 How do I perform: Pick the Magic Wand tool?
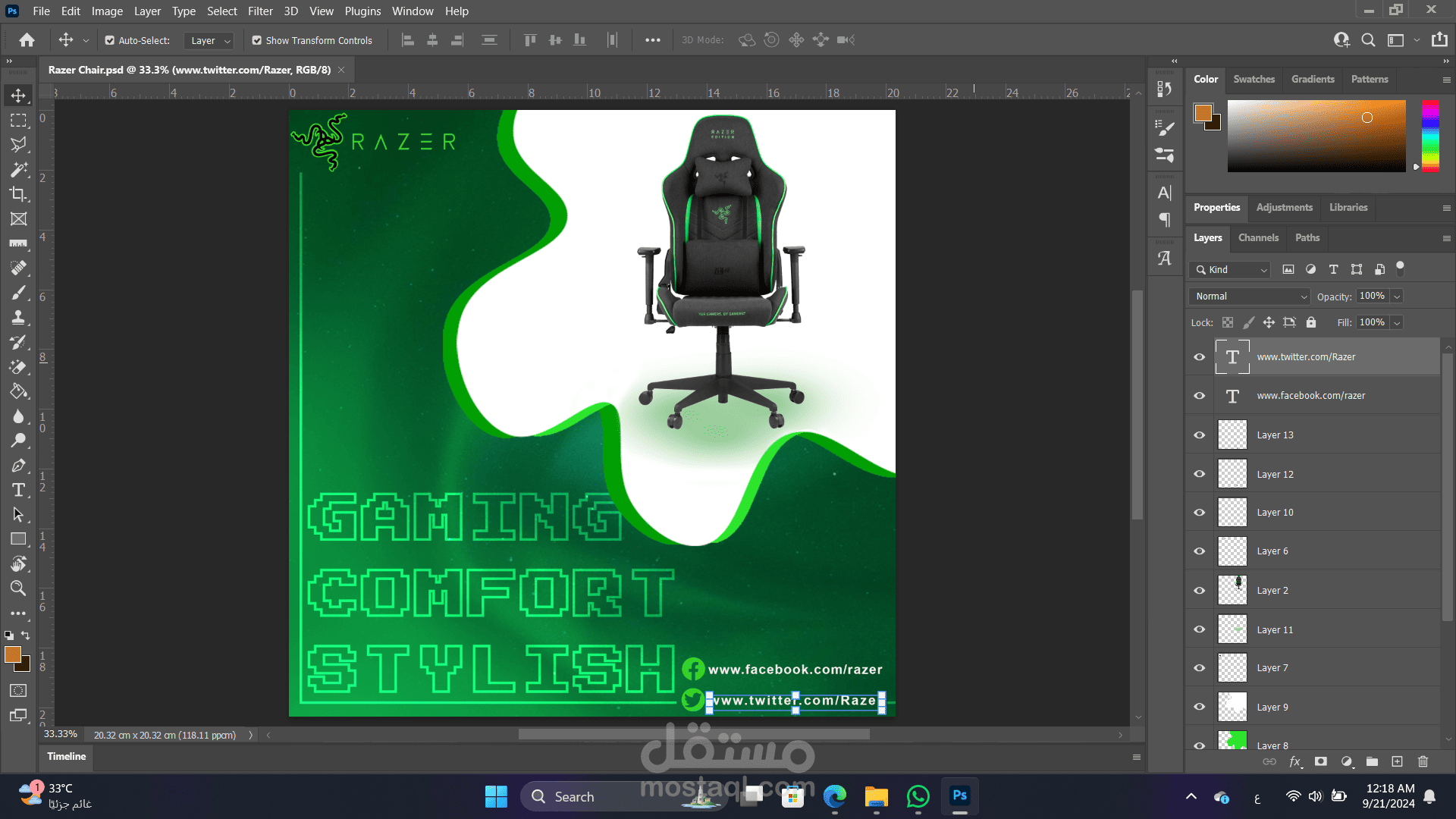click(x=19, y=169)
